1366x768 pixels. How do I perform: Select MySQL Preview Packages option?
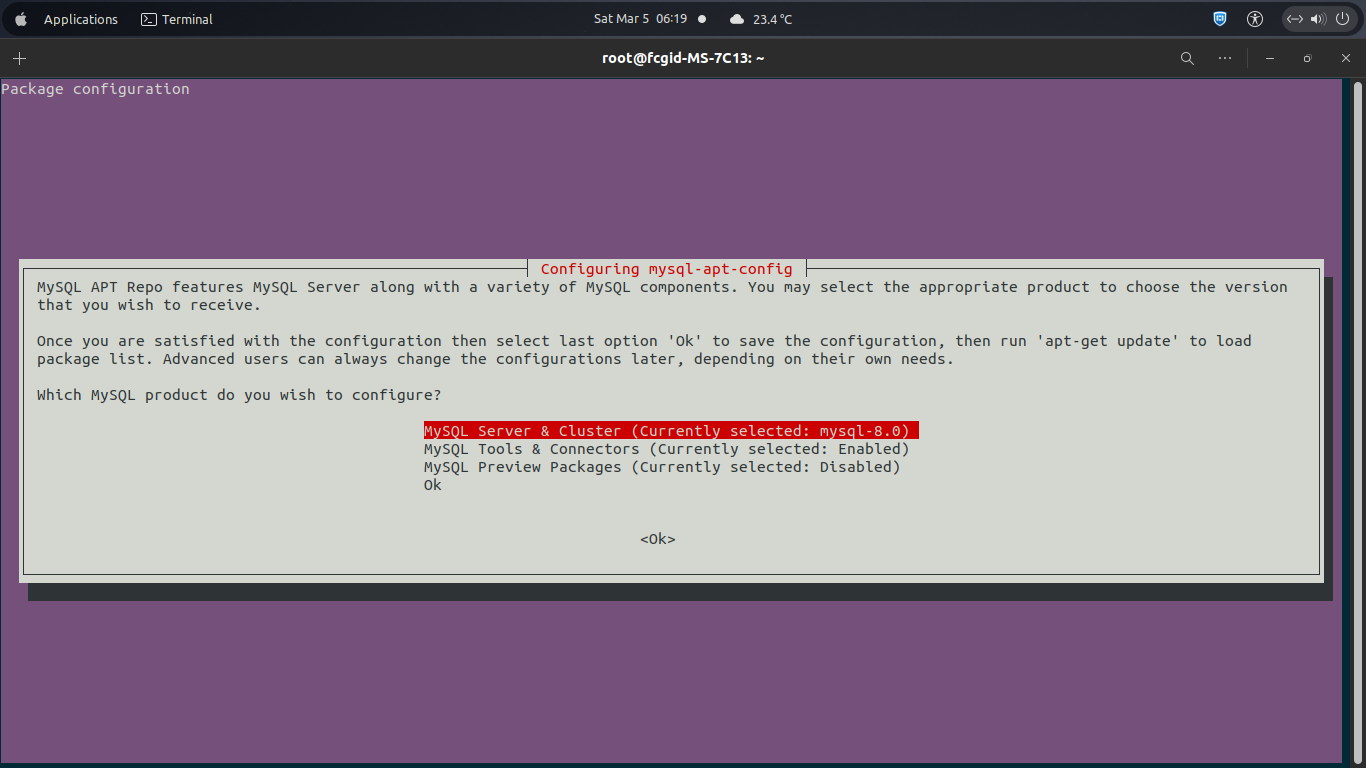[x=662, y=467]
